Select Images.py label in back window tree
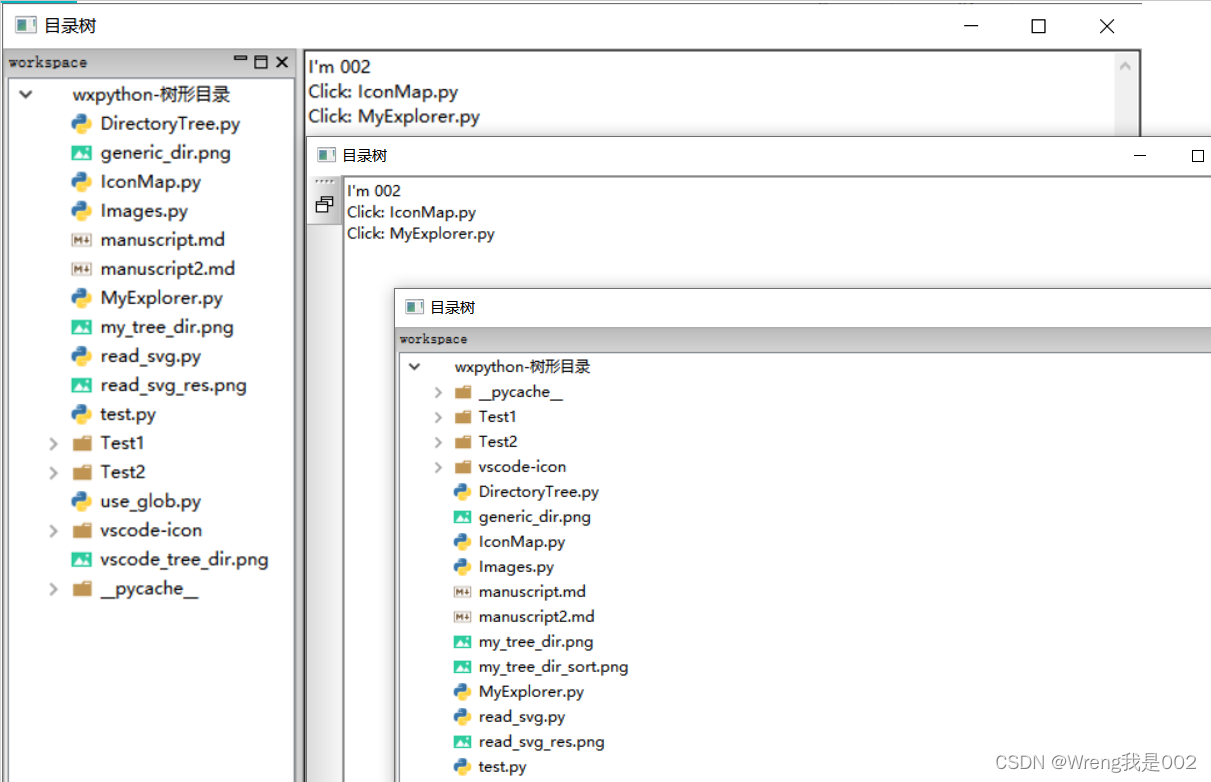The width and height of the screenshot is (1211, 782). pyautogui.click(x=144, y=211)
